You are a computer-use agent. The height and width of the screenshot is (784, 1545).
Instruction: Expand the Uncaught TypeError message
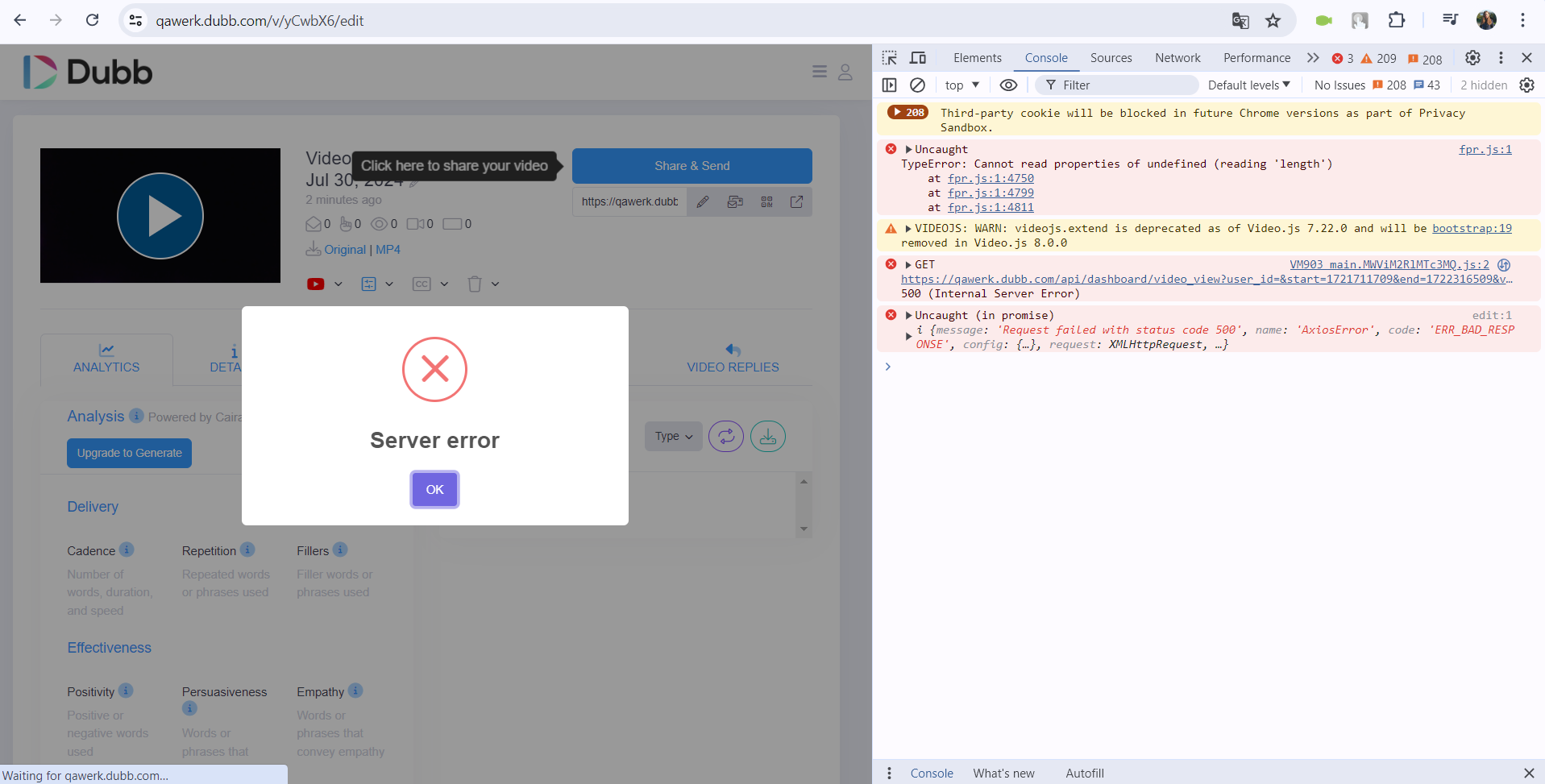click(908, 149)
